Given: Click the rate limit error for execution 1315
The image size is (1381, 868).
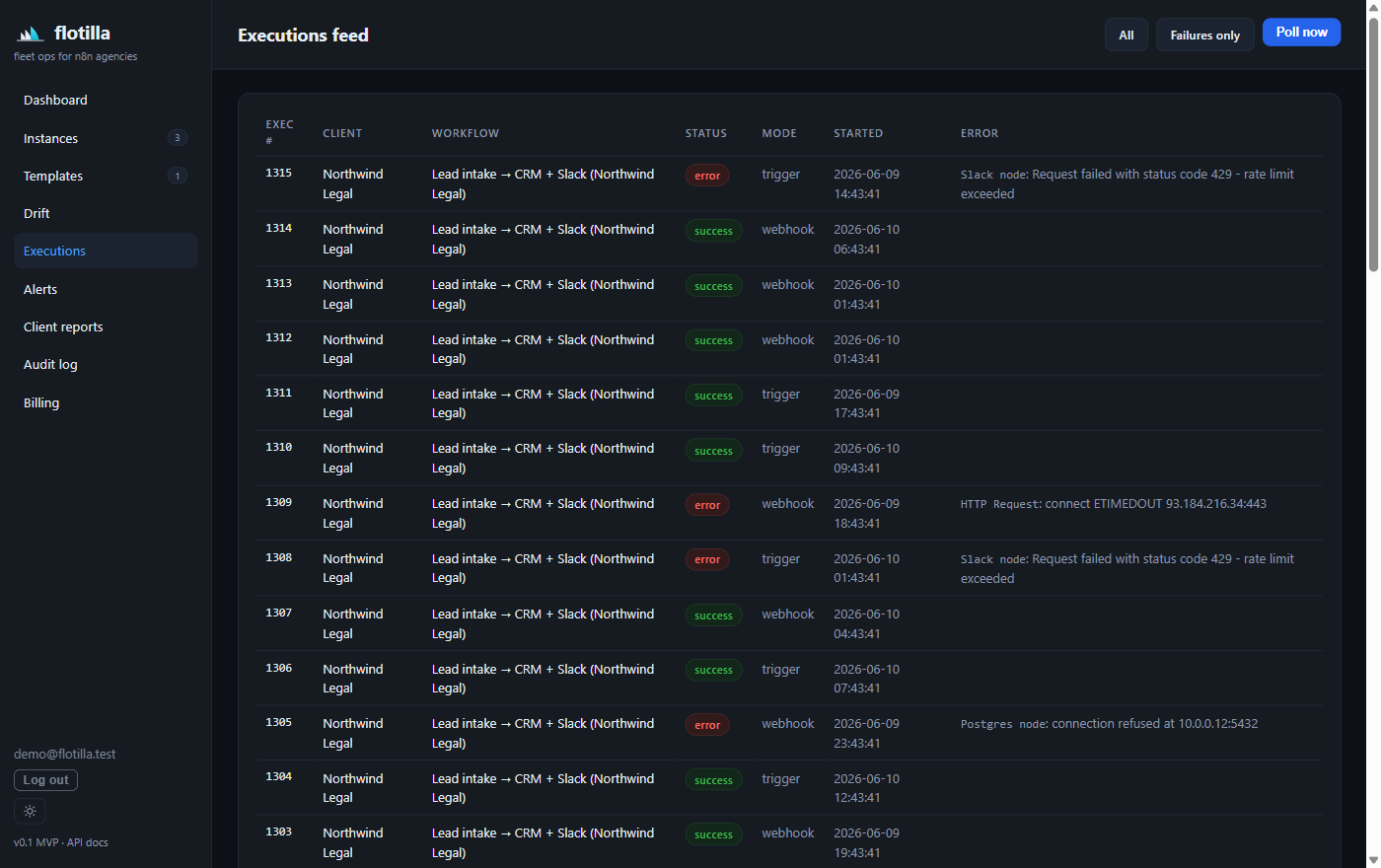Looking at the screenshot, I should [1127, 183].
